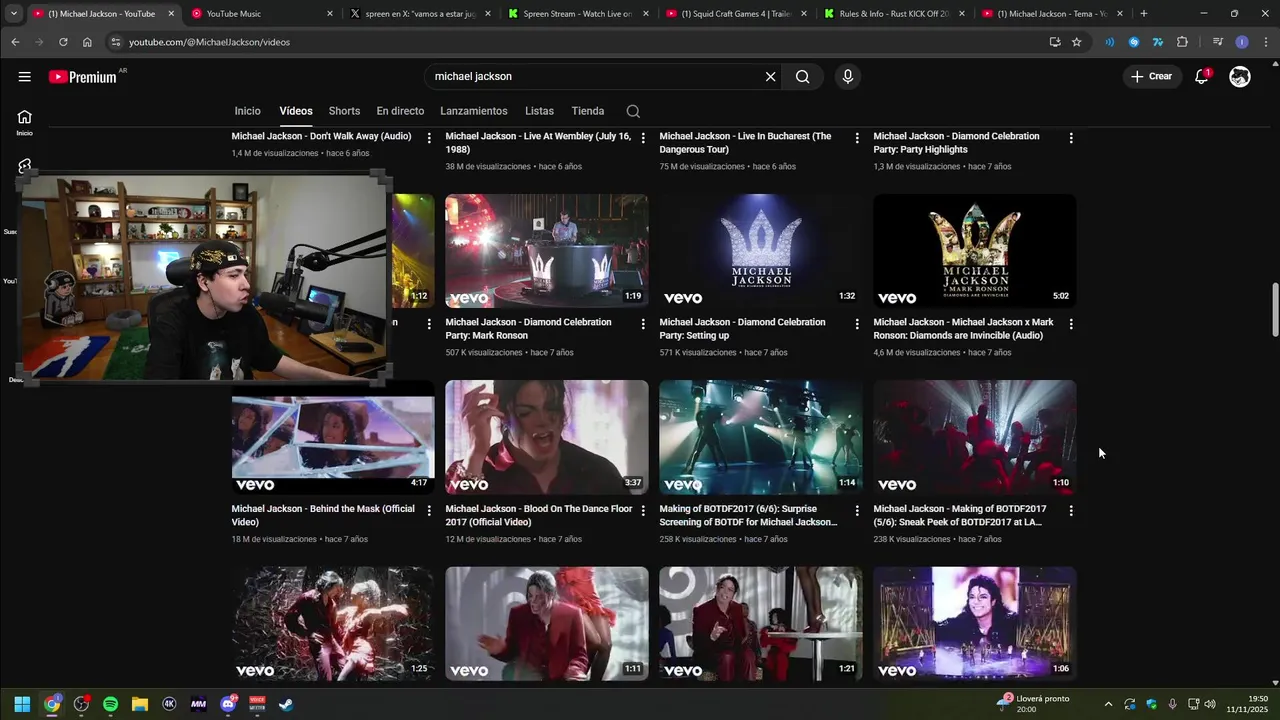This screenshot has height=720, width=1280.
Task: Clear the search box with the X
Action: click(x=770, y=77)
